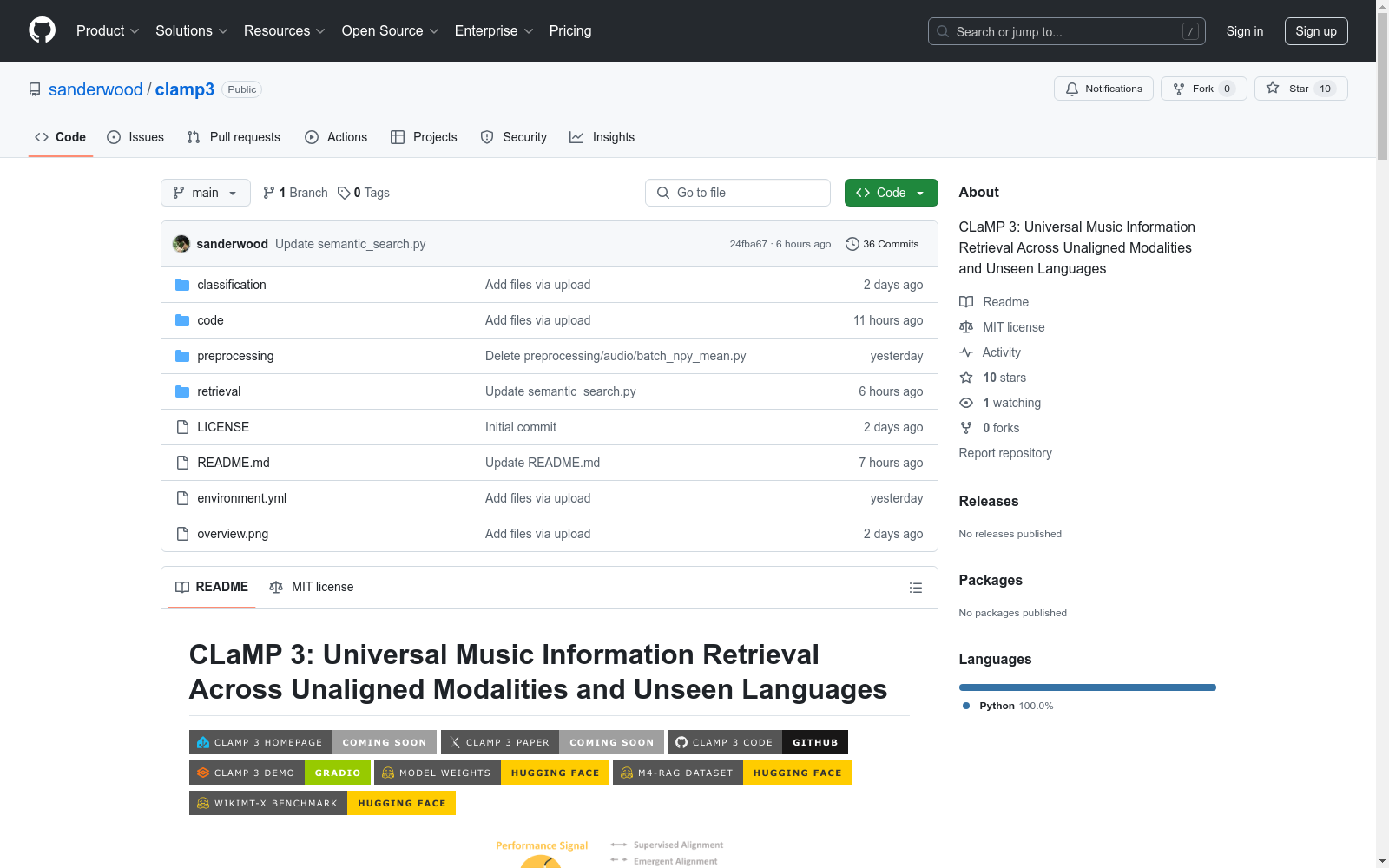Click the preprocessing folder icon
The height and width of the screenshot is (868, 1389).
click(182, 356)
